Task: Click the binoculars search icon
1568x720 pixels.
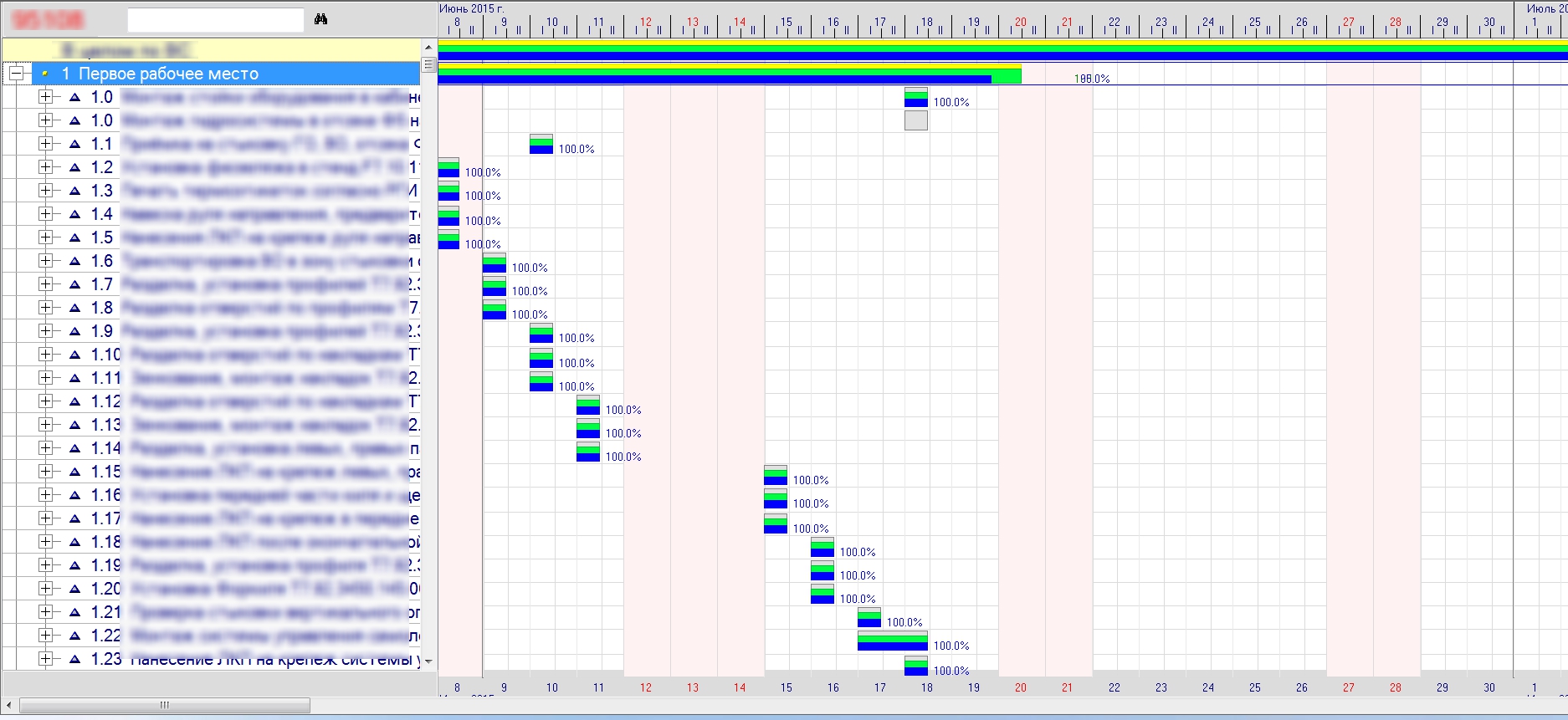Action: 320,19
